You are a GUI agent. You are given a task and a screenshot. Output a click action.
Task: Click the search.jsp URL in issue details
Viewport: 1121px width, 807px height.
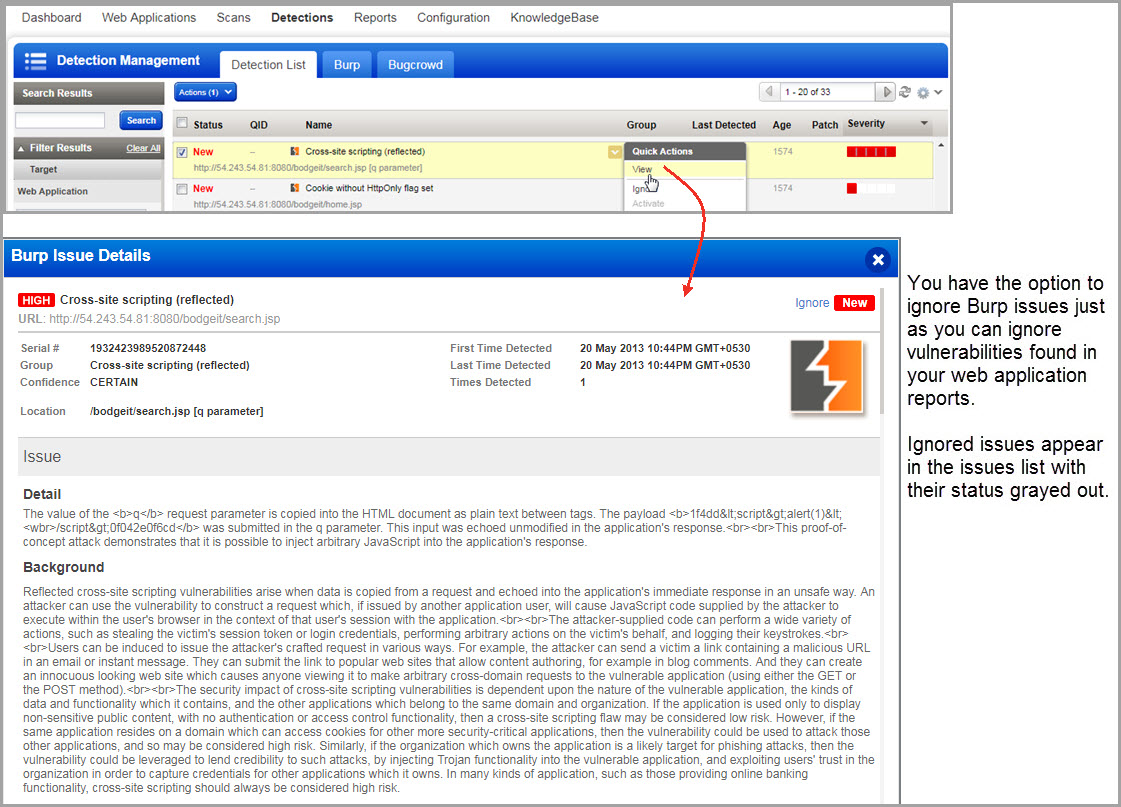click(164, 319)
